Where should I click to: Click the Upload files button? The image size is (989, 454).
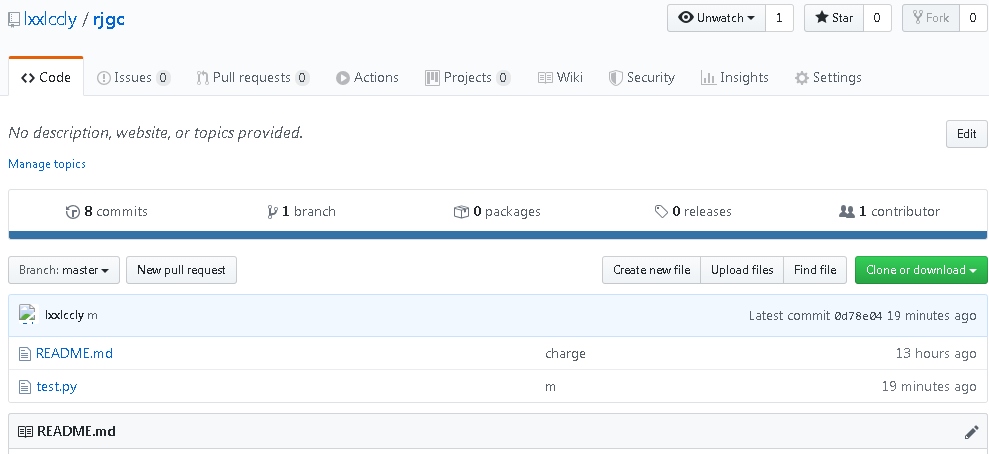[x=741, y=270]
